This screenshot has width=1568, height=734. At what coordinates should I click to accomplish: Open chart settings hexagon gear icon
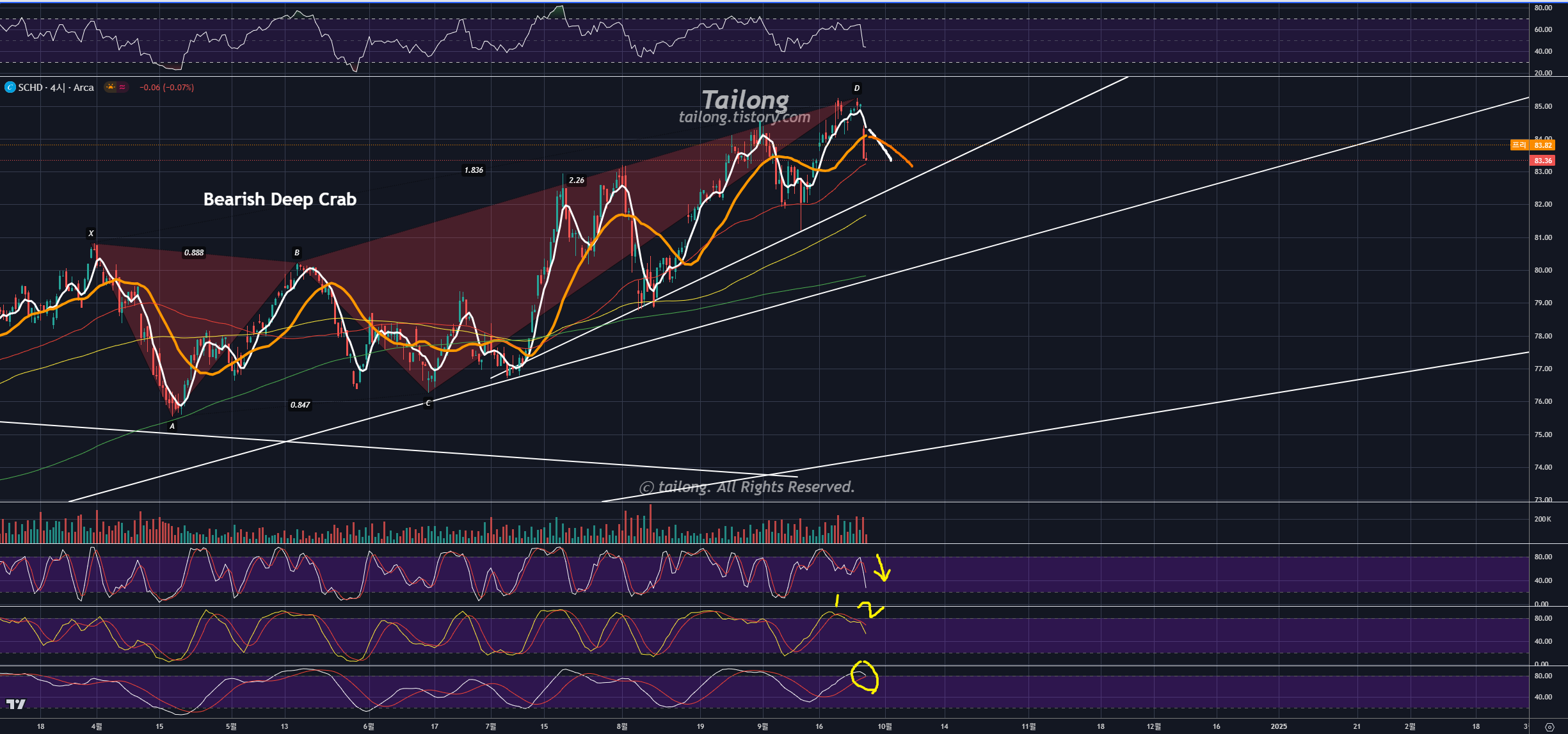coord(1549,727)
